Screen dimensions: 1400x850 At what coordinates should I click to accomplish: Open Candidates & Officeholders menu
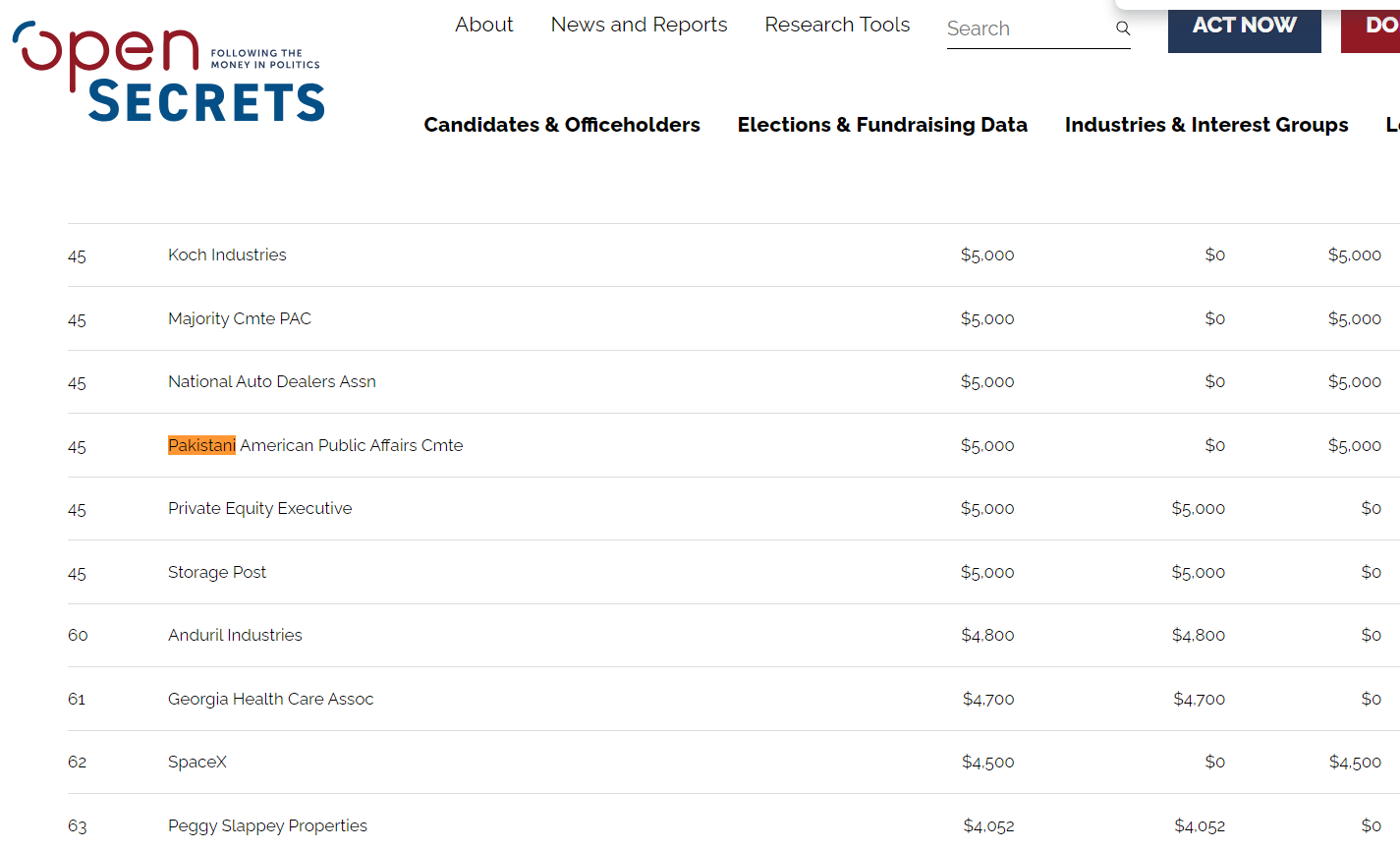point(562,125)
